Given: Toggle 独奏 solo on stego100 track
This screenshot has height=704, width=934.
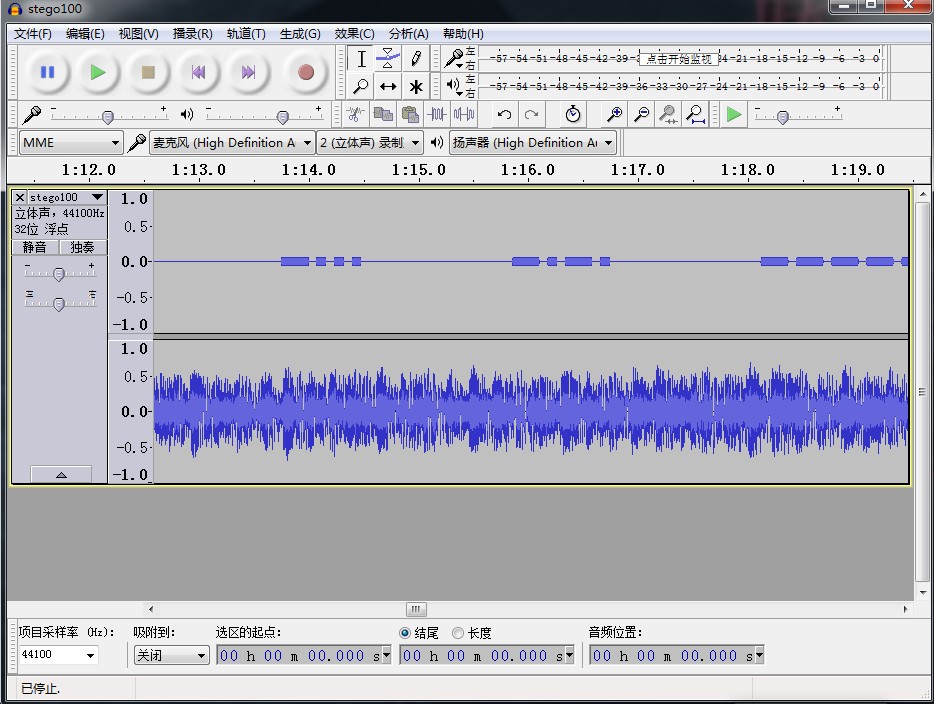Looking at the screenshot, I should point(82,247).
